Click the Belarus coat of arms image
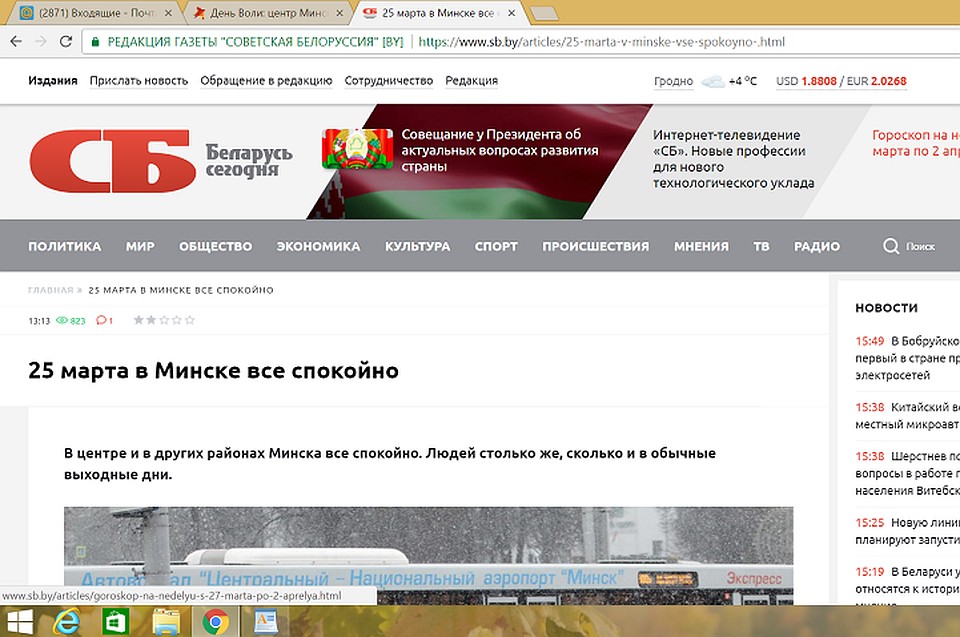The image size is (960, 637). (358, 149)
